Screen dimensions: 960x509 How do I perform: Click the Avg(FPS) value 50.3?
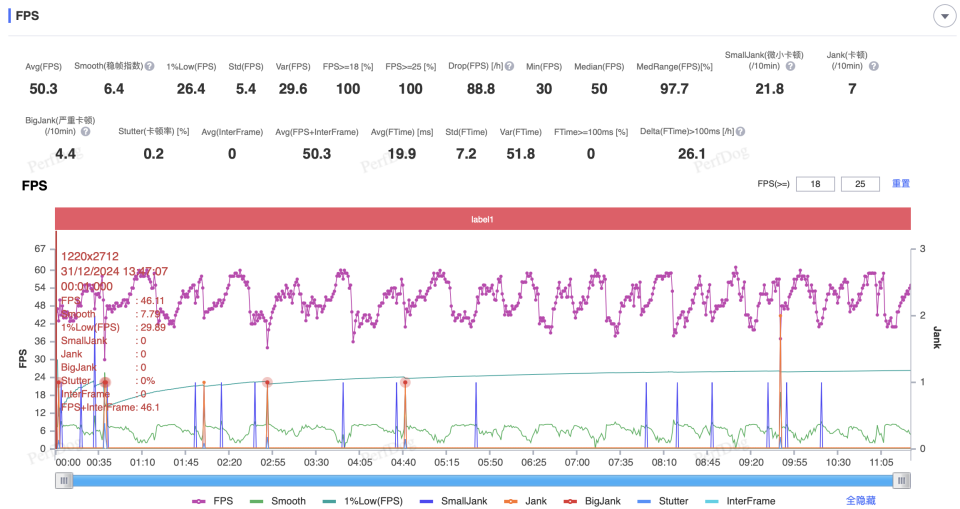click(x=43, y=89)
